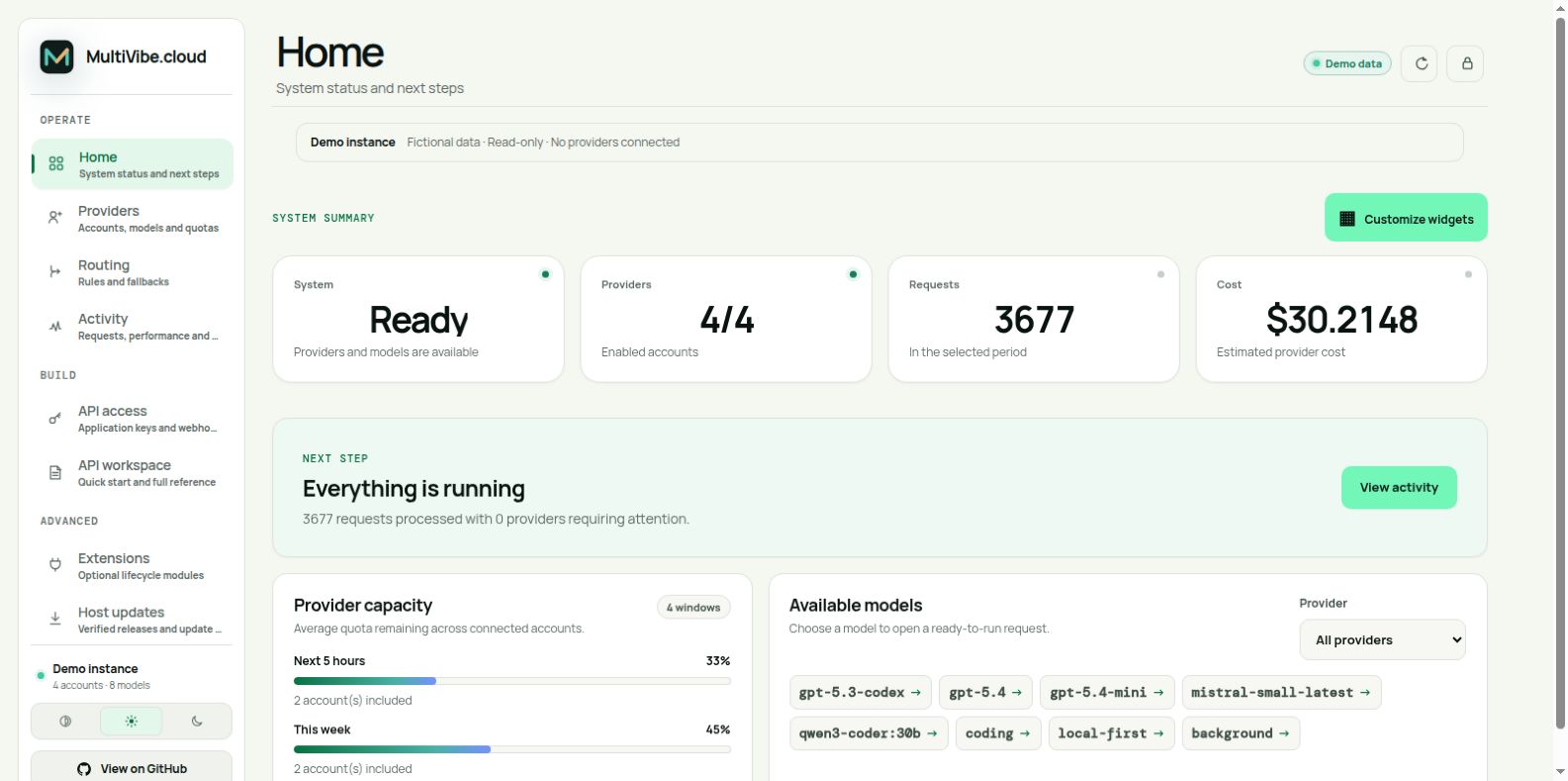Open the gpt-5.4 model chip
Image resolution: width=1568 pixels, height=781 pixels.
[985, 693]
